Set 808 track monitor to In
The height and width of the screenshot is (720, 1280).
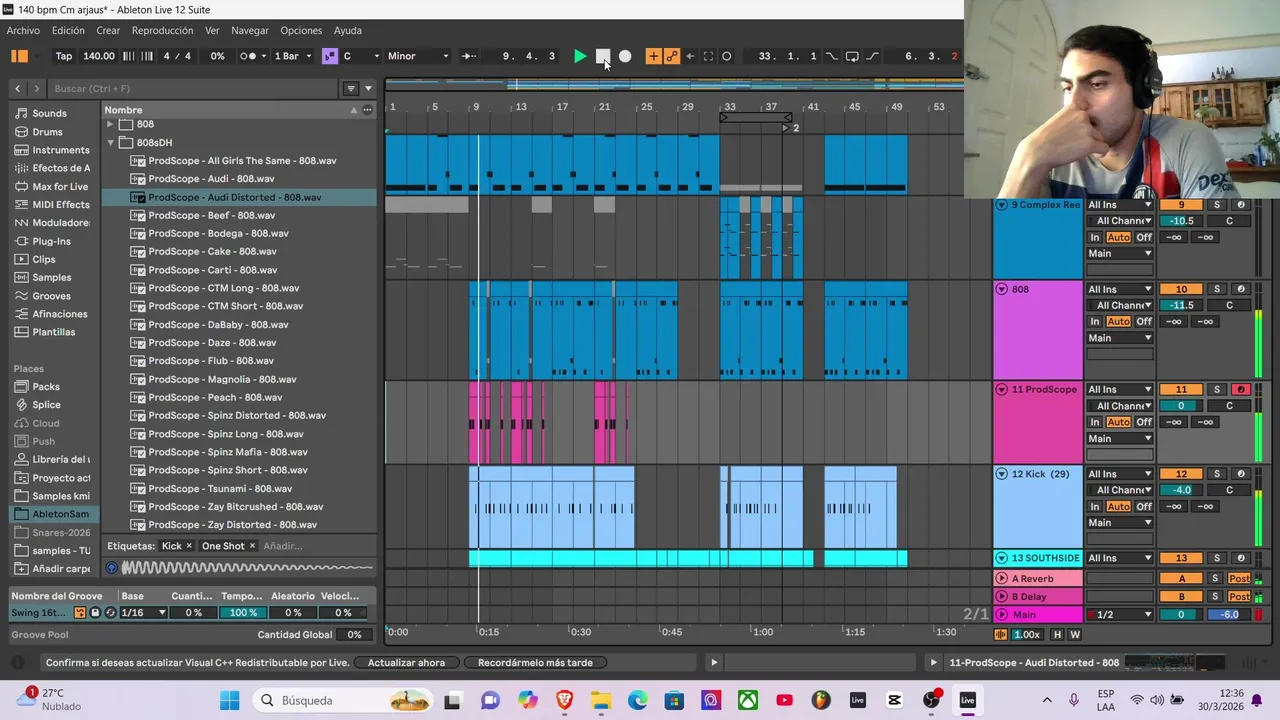(1095, 321)
